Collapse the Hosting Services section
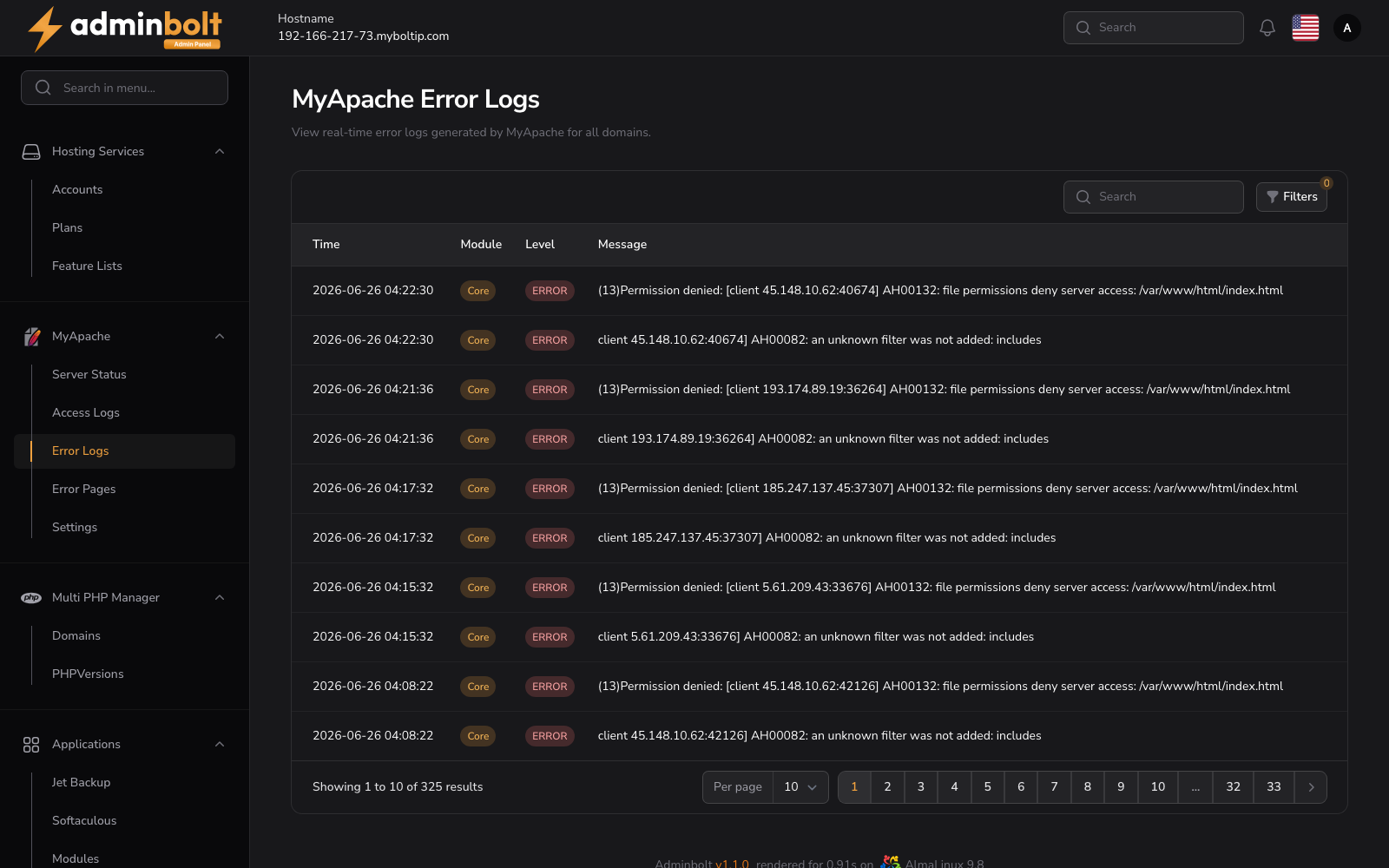This screenshot has height=868, width=1389. [220, 152]
